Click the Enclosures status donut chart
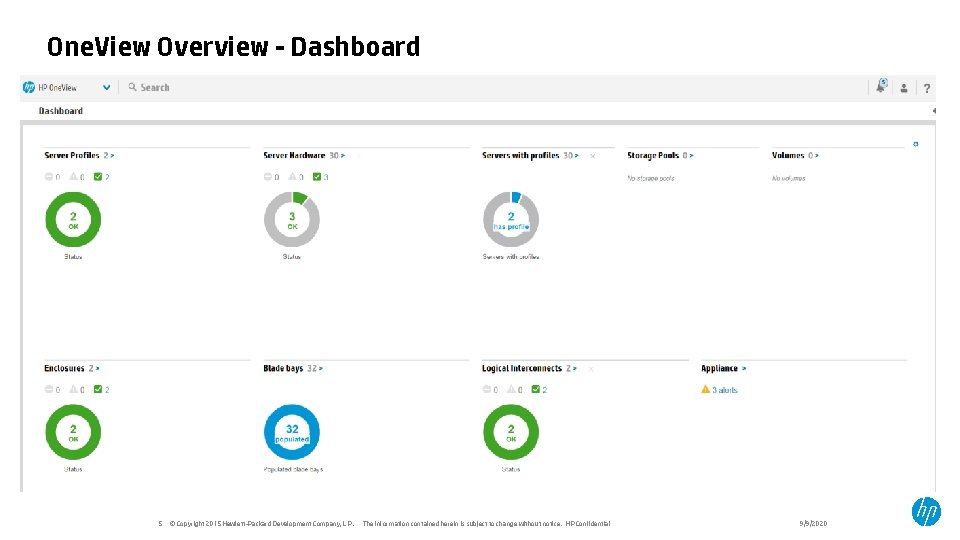This screenshot has height=540, width=960. [73, 432]
